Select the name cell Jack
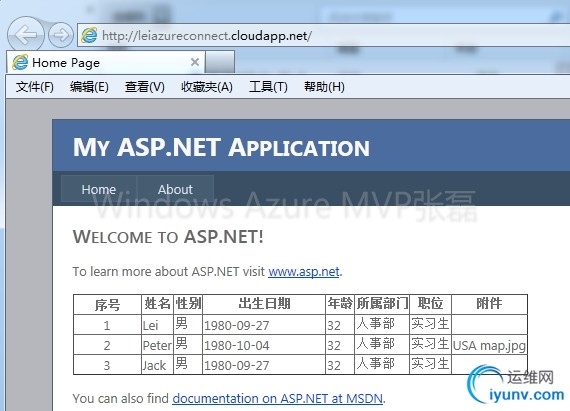This screenshot has width=570, height=411. (157, 365)
